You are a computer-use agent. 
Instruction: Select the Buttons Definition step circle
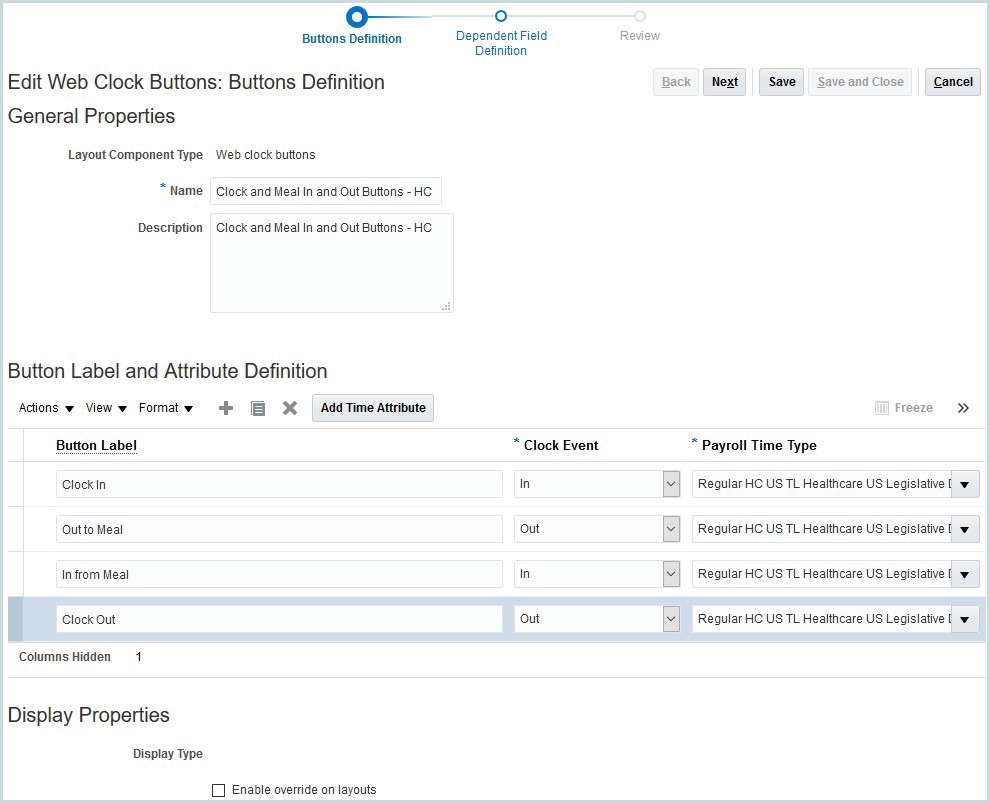click(x=357, y=17)
